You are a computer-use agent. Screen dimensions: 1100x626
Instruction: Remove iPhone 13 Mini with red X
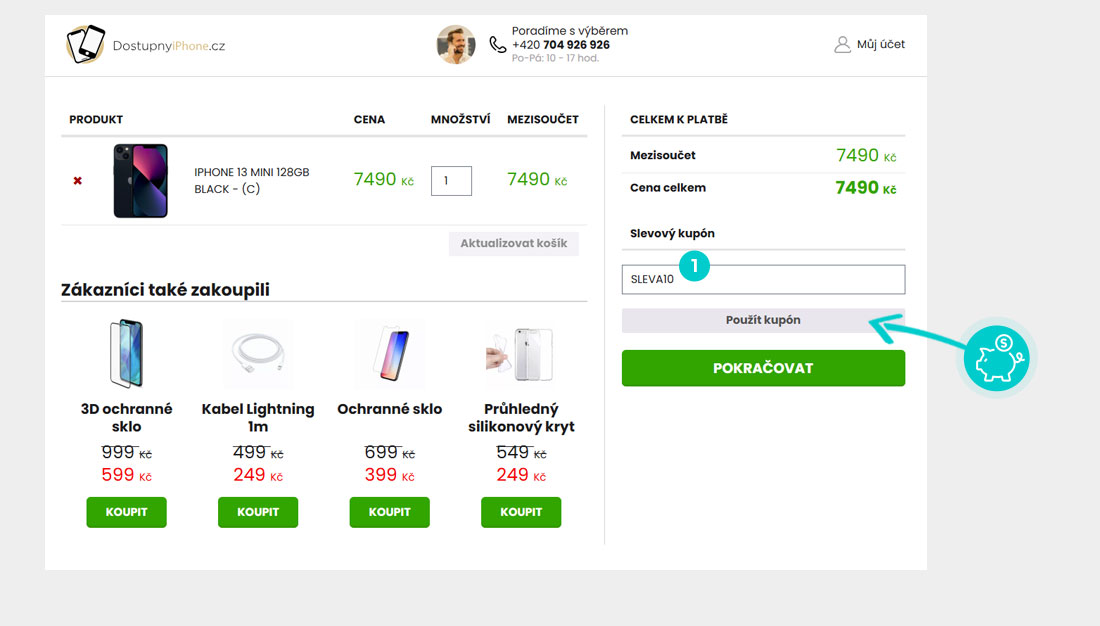[x=78, y=181]
